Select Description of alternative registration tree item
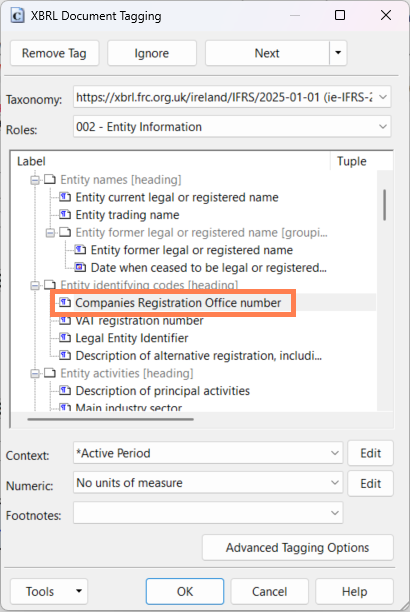410x612 pixels. [198, 356]
